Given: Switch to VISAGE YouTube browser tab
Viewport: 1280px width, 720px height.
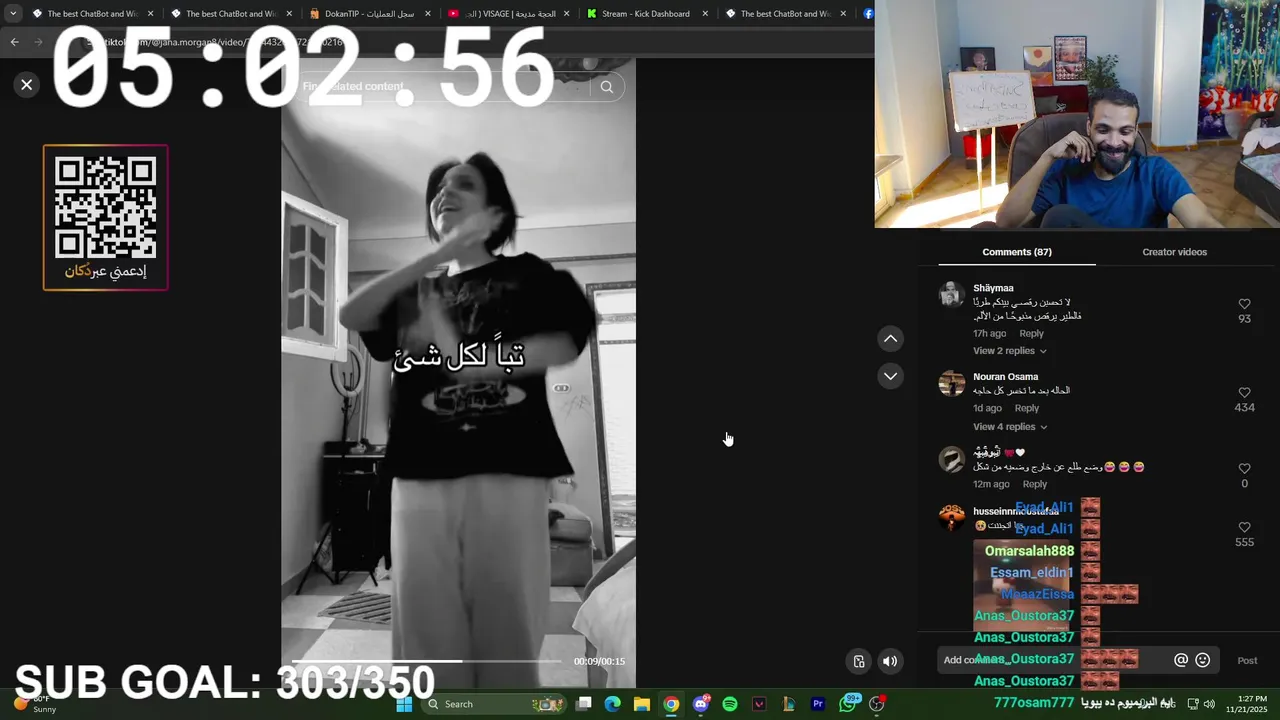Looking at the screenshot, I should pos(508,14).
